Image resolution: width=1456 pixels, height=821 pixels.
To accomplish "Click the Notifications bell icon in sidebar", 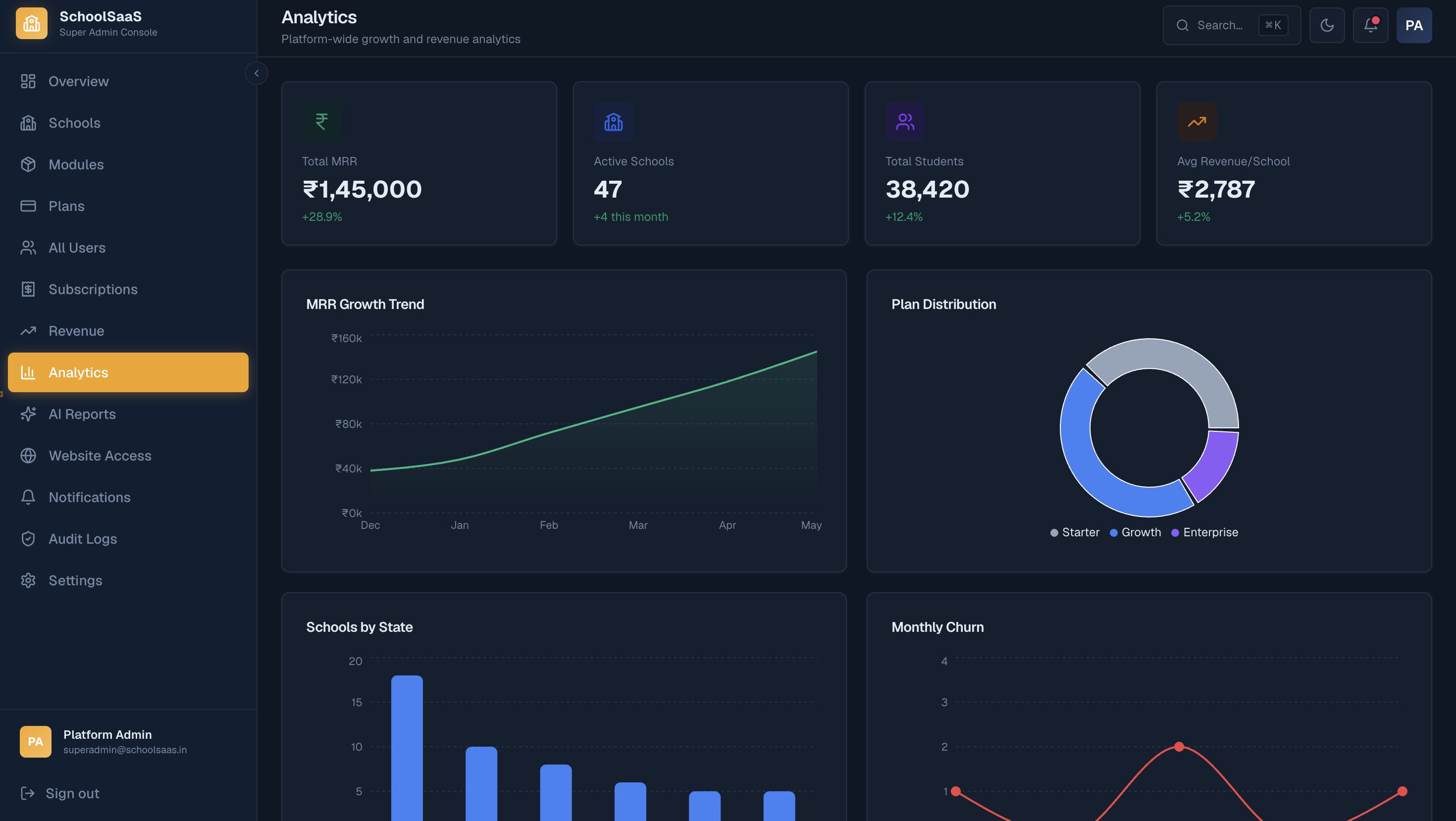I will [28, 497].
